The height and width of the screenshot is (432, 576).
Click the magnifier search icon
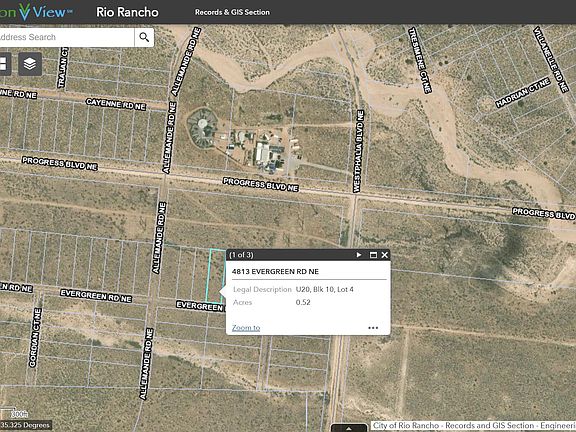(x=144, y=37)
